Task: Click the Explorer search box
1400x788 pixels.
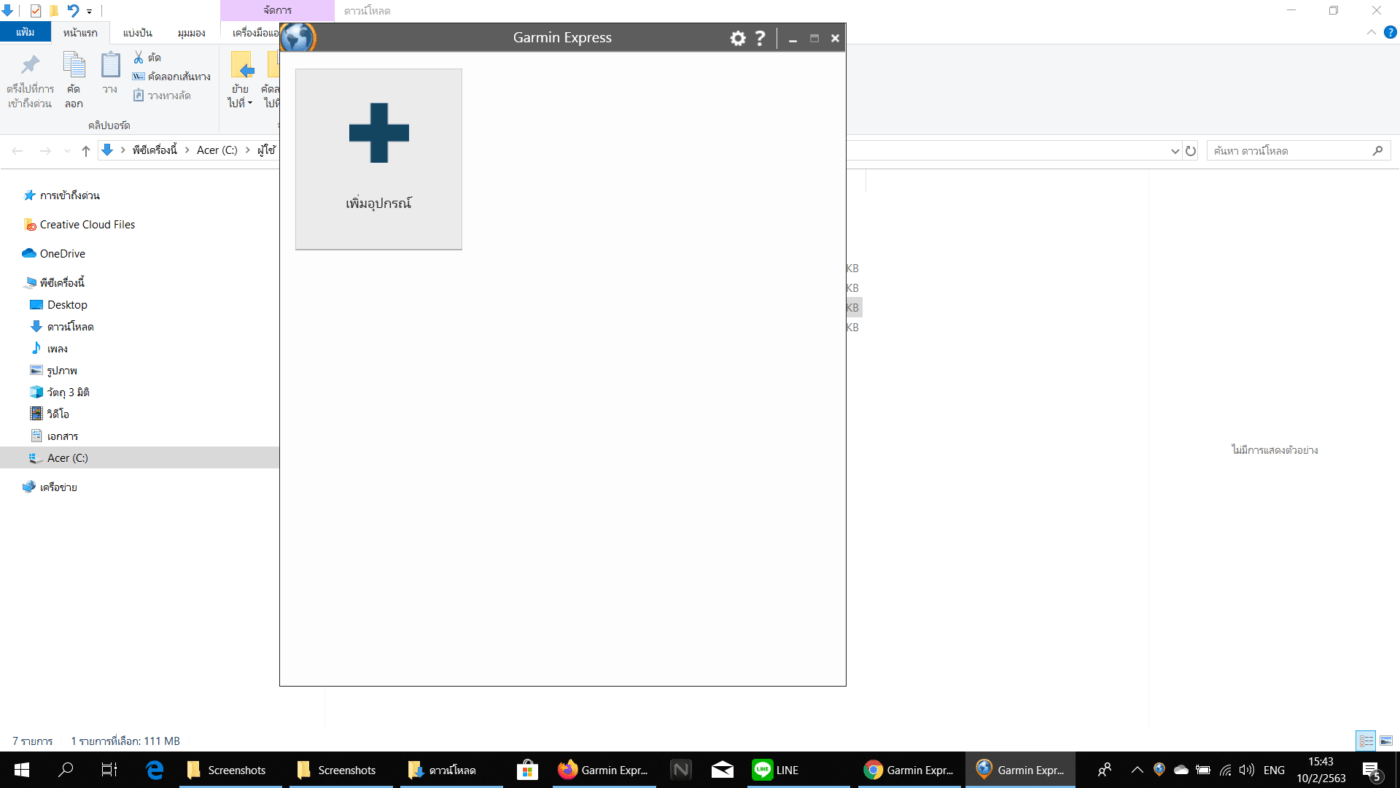Action: click(1298, 151)
